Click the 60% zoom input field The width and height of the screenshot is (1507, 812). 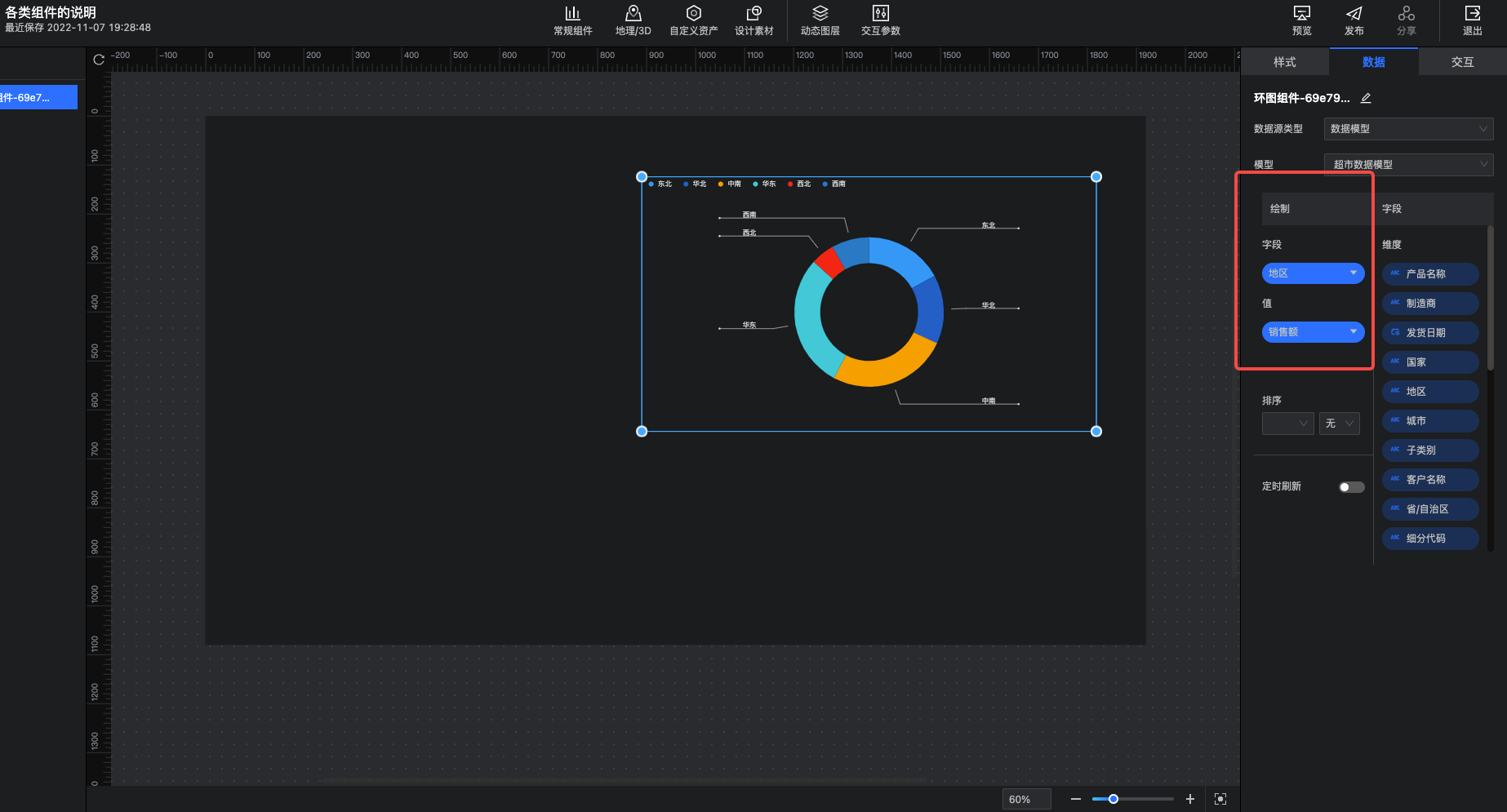coord(1026,800)
